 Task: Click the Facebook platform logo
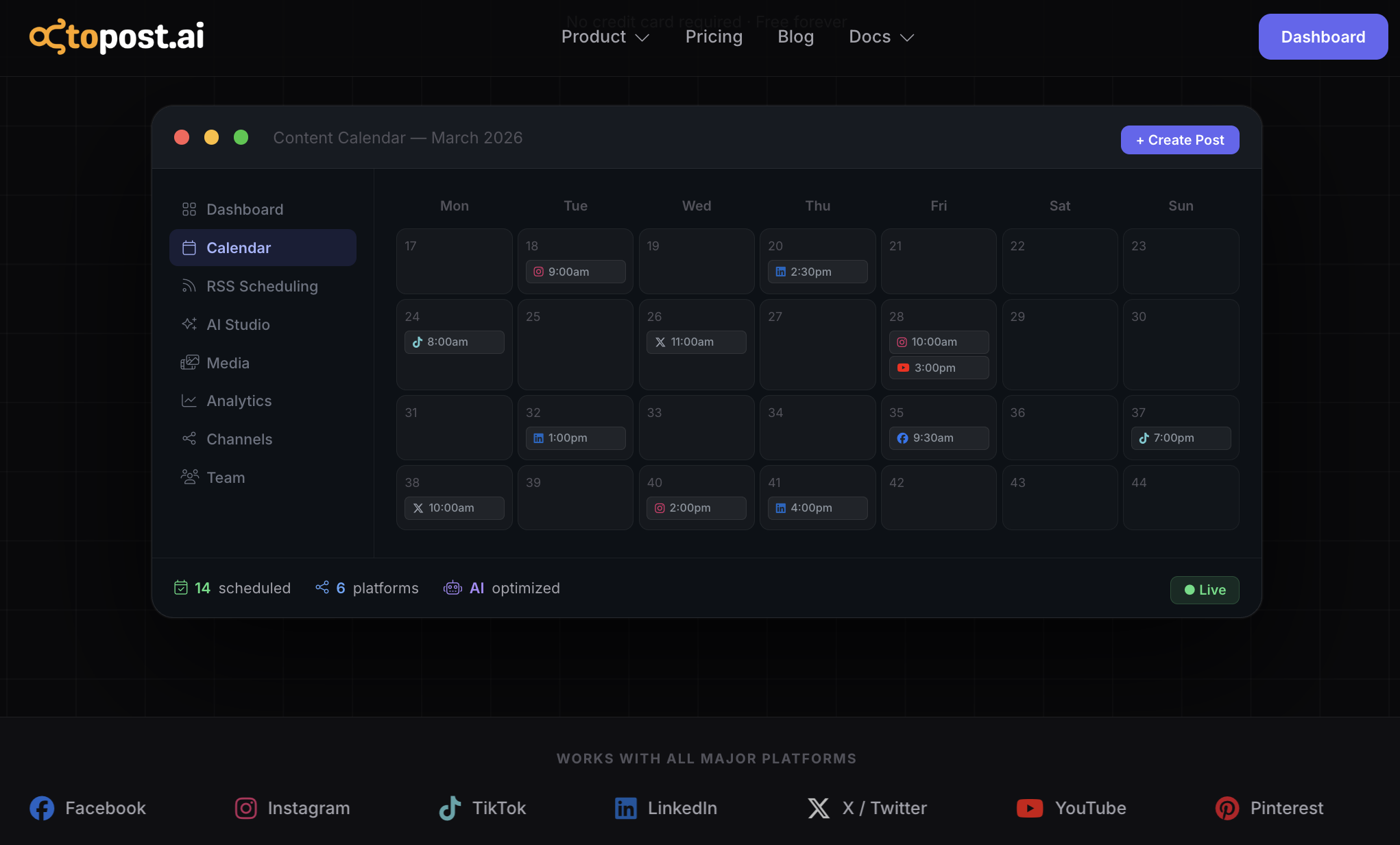point(42,808)
